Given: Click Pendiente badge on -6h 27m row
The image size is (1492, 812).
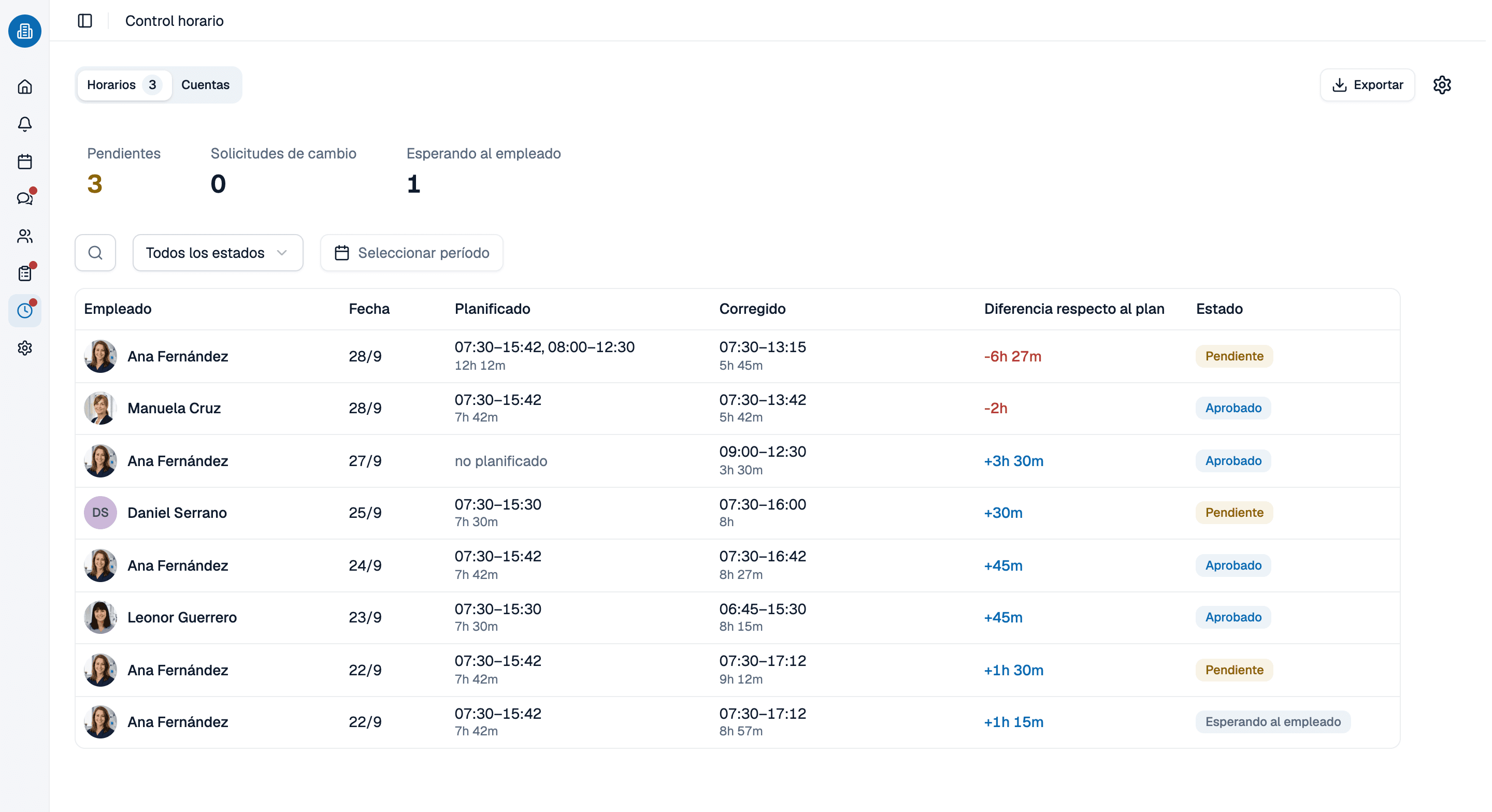Looking at the screenshot, I should click(1234, 356).
